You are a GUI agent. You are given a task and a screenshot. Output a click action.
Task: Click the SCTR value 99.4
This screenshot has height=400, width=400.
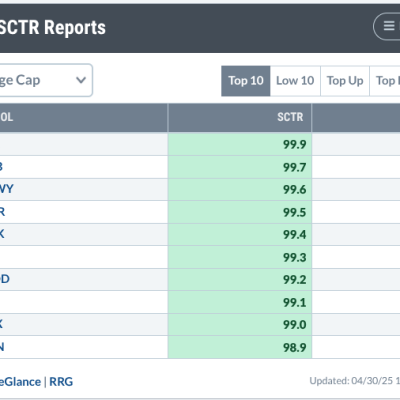pos(295,235)
